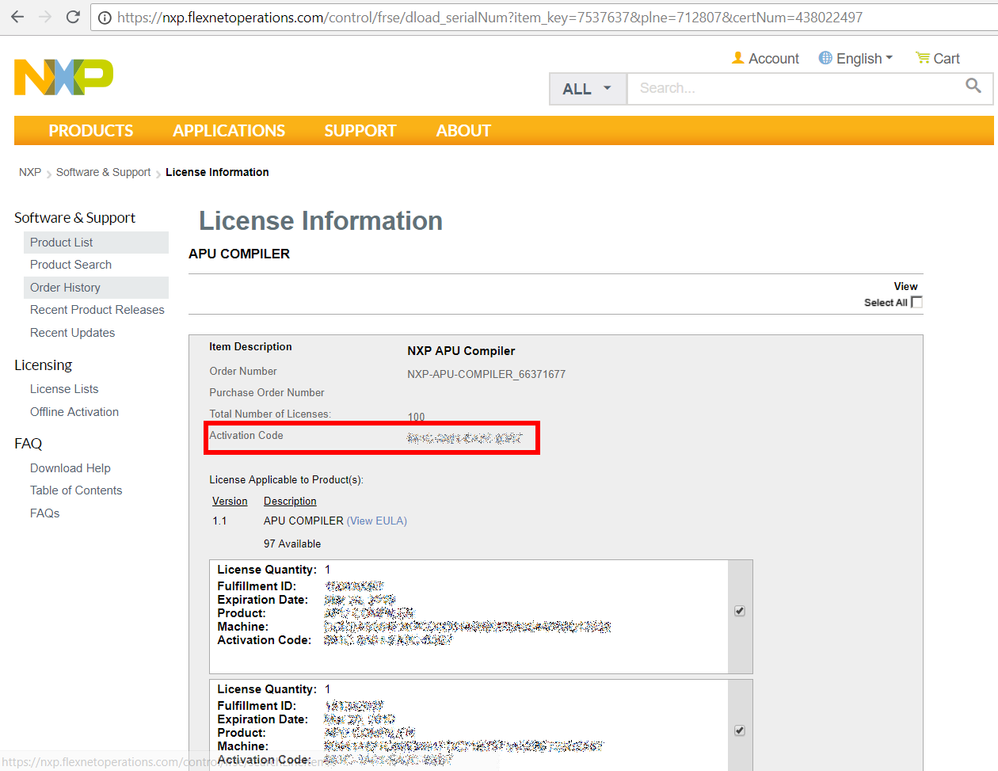This screenshot has height=771, width=998.
Task: Open the ALL search category dropdown
Action: click(x=587, y=88)
